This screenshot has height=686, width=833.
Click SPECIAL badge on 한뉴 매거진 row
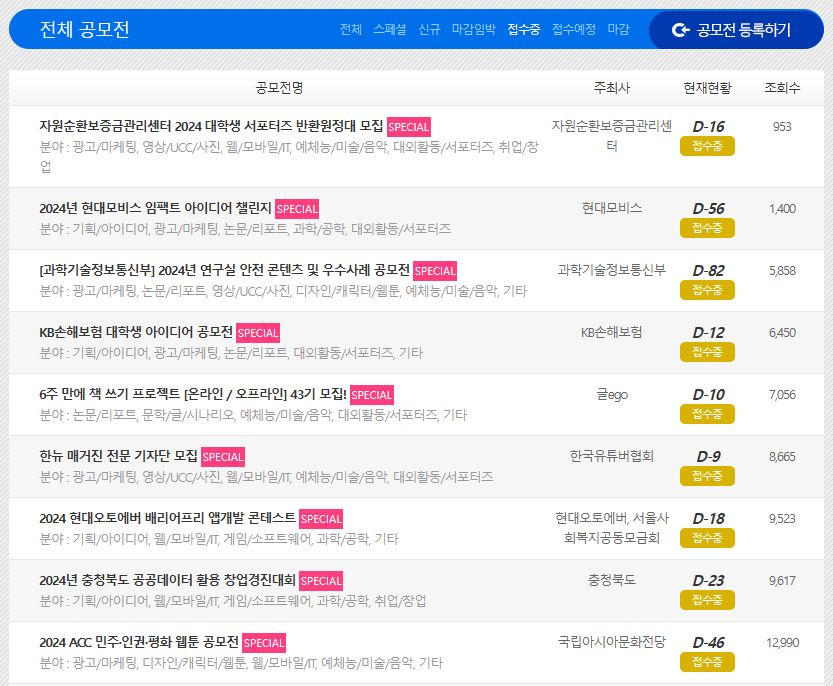223,457
